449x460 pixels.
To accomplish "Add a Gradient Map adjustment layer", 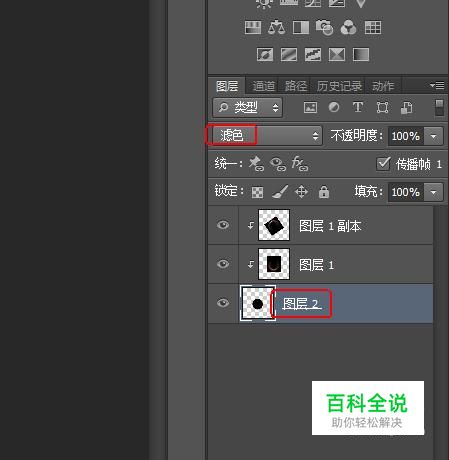I will click(361, 54).
